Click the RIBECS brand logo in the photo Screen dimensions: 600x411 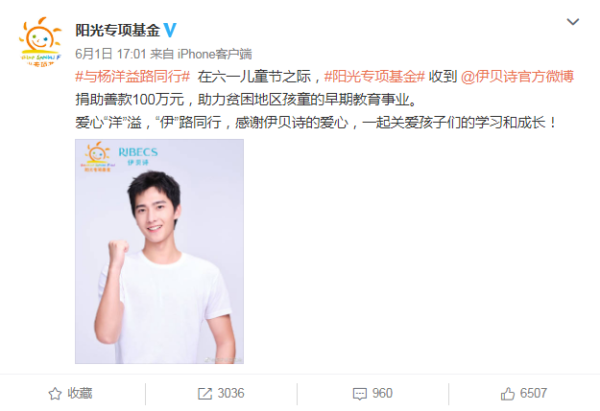pos(138,156)
